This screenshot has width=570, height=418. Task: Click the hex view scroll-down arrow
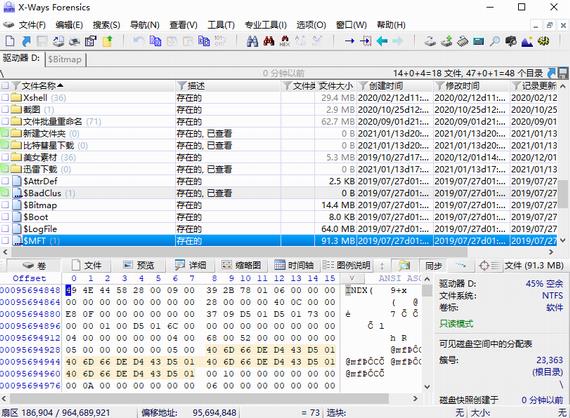tap(428, 387)
